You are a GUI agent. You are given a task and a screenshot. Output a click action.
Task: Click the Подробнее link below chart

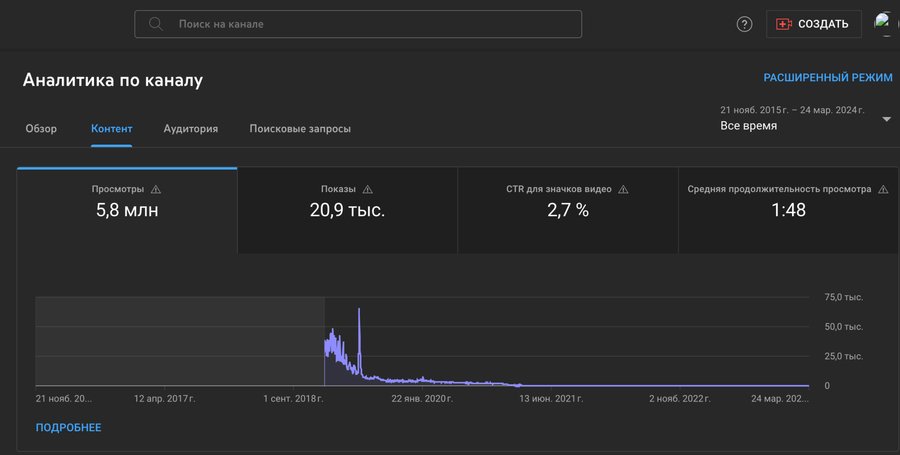pos(68,428)
